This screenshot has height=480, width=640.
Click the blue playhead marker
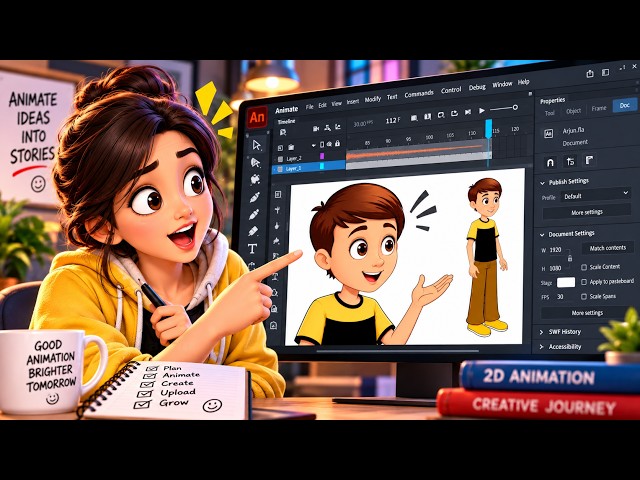tap(489, 128)
